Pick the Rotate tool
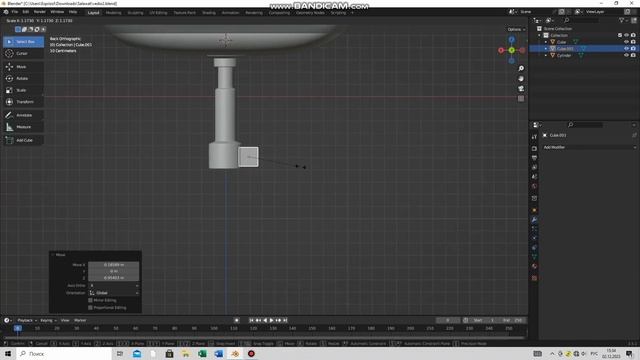Viewport: 640px width, 360px height. coord(24,78)
